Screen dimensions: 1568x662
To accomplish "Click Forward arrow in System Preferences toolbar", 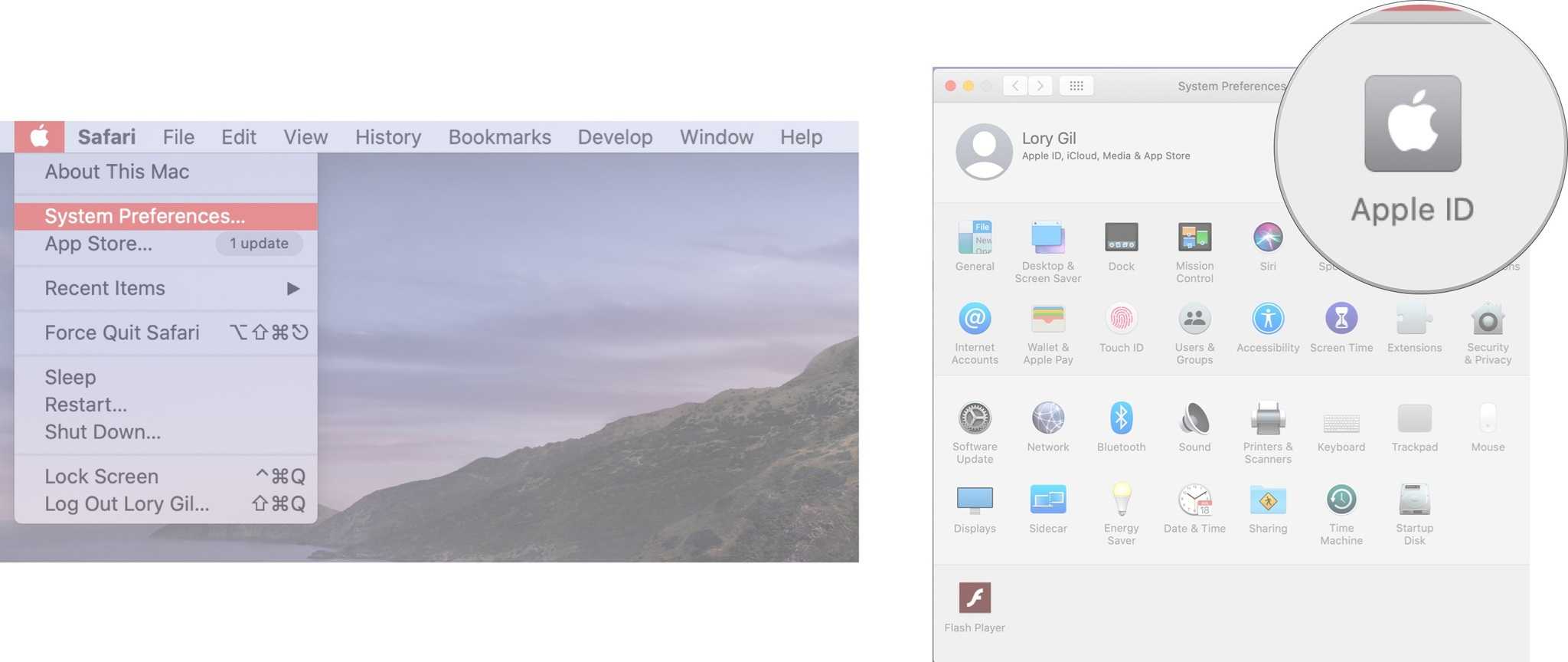I will [1040, 86].
